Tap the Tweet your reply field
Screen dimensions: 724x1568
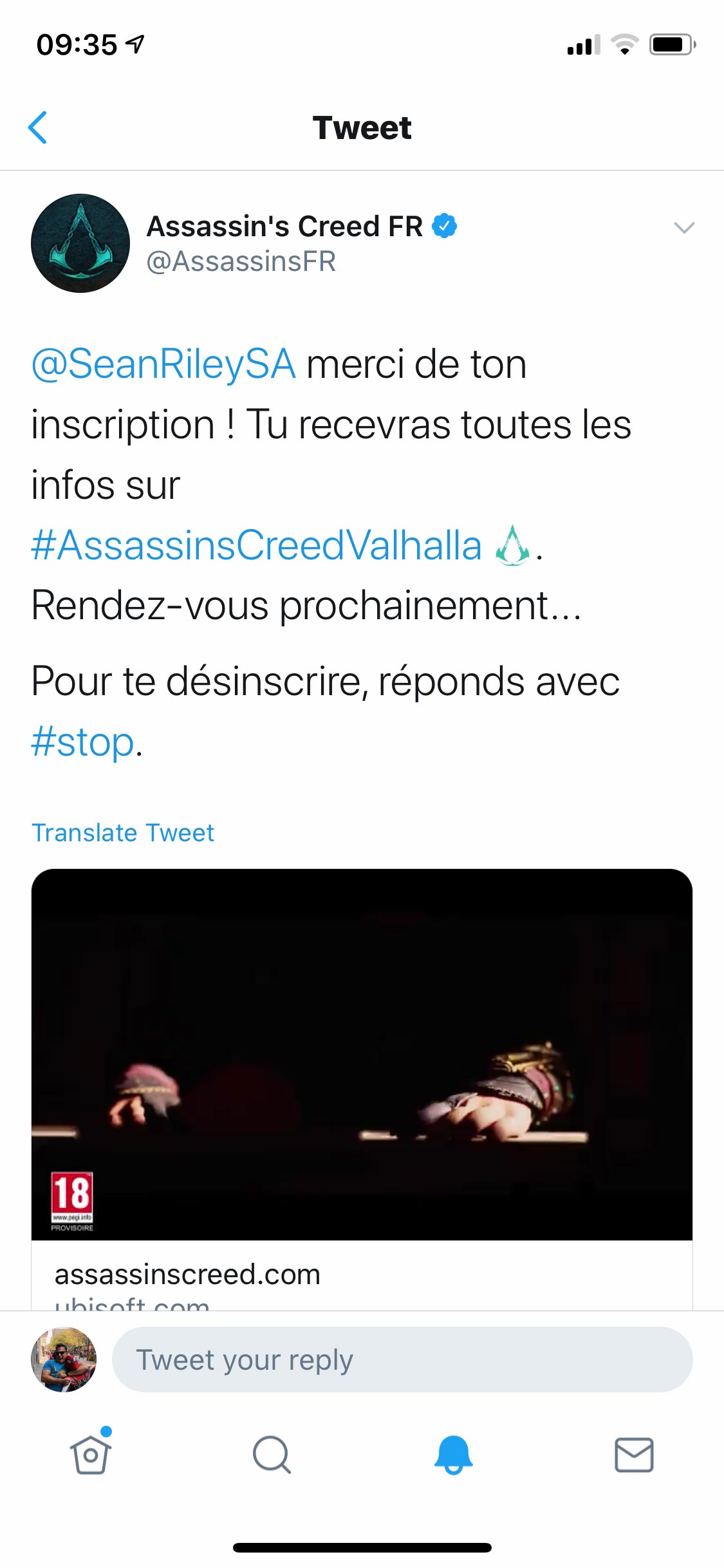[402, 1359]
